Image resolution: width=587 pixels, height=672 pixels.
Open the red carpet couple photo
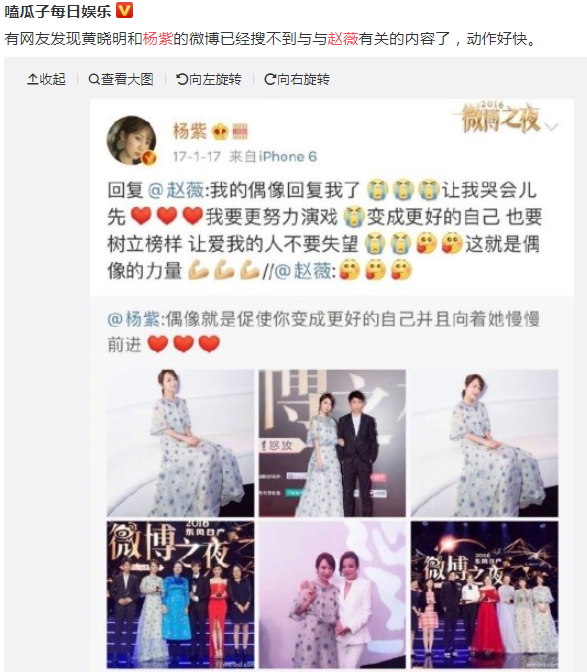[332, 443]
